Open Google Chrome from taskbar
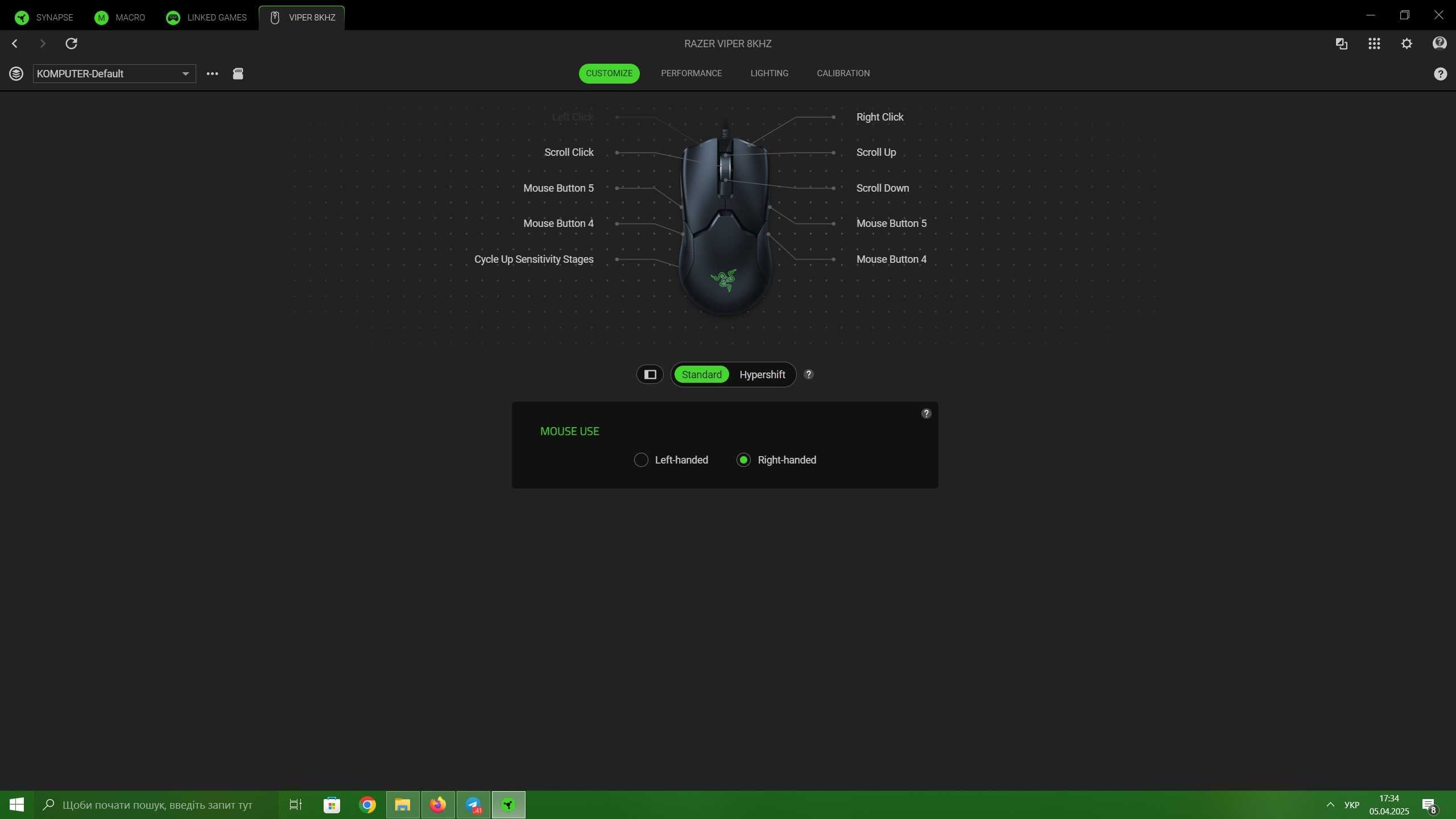 click(367, 805)
